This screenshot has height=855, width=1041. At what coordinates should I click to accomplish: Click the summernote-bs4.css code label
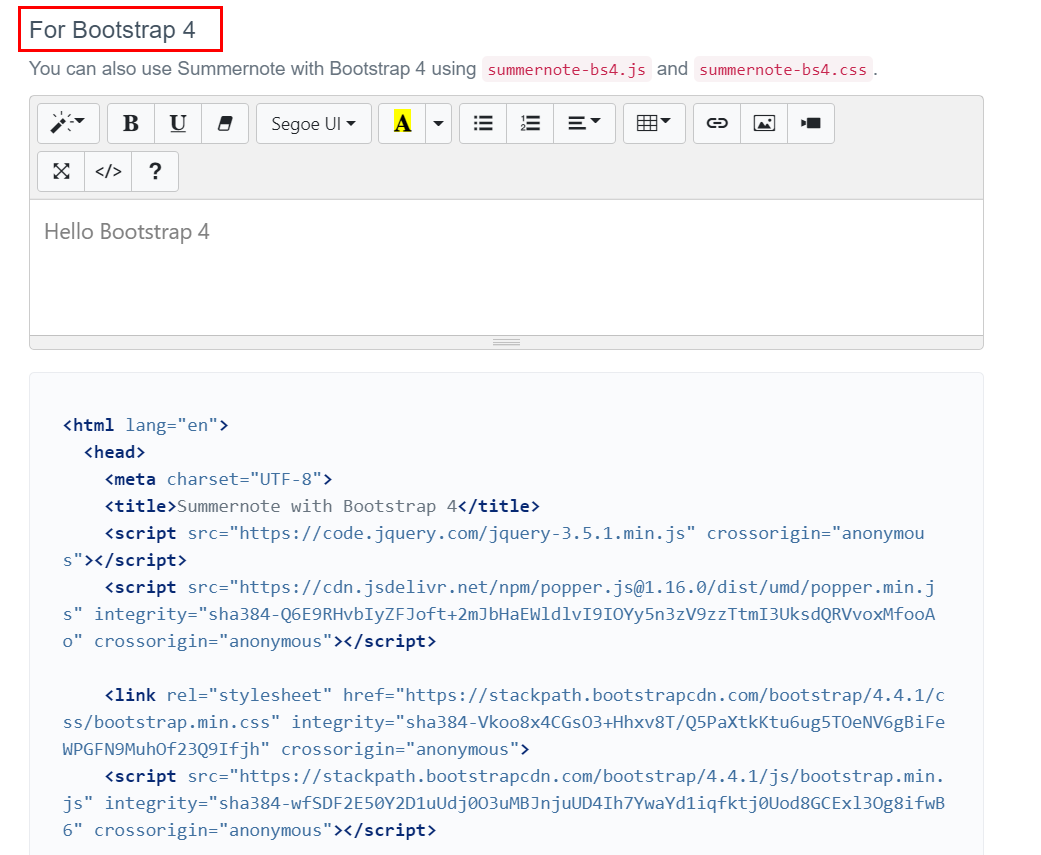(x=783, y=70)
